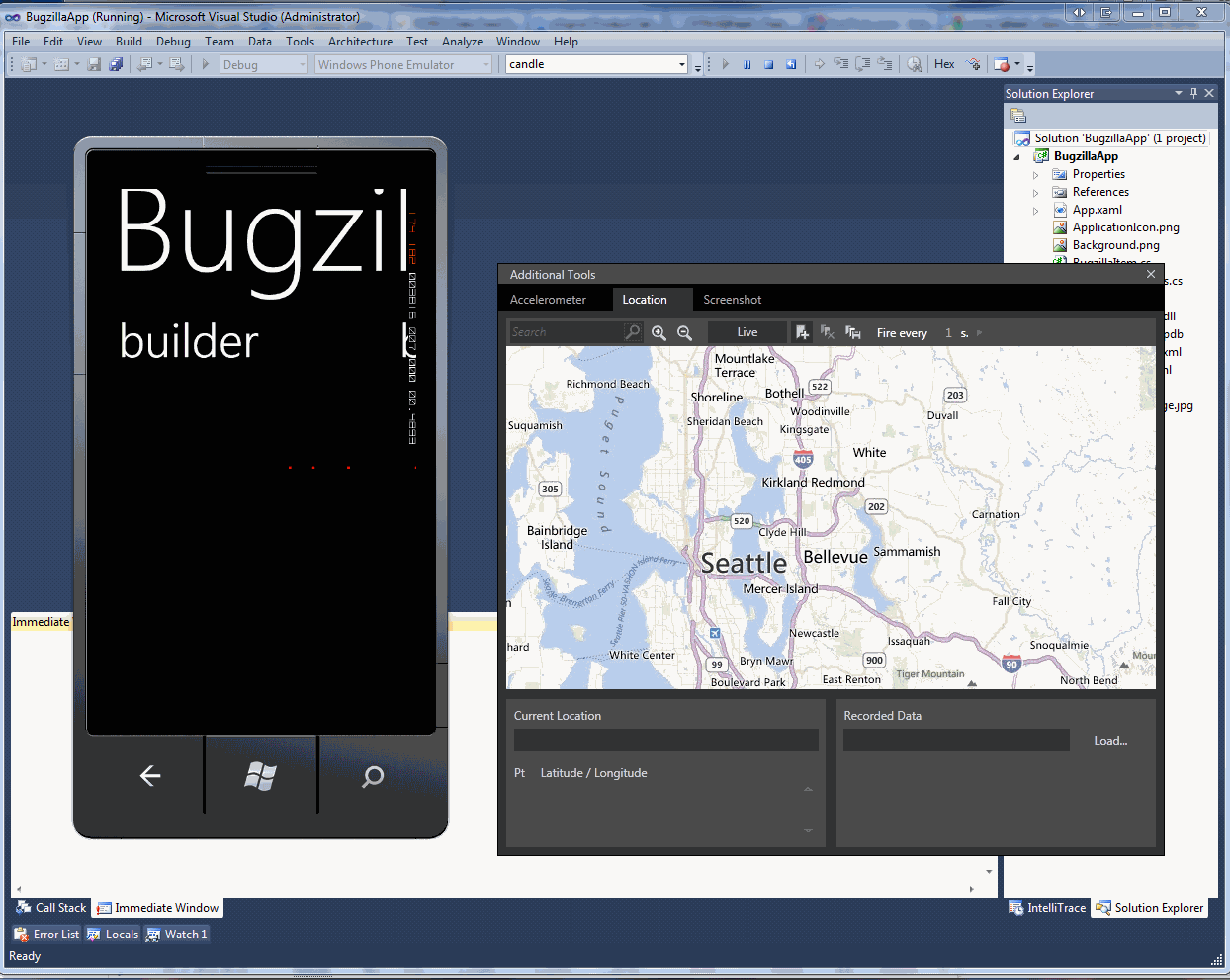Switch to the Screenshot tab
Image resolution: width=1230 pixels, height=980 pixels.
click(733, 300)
